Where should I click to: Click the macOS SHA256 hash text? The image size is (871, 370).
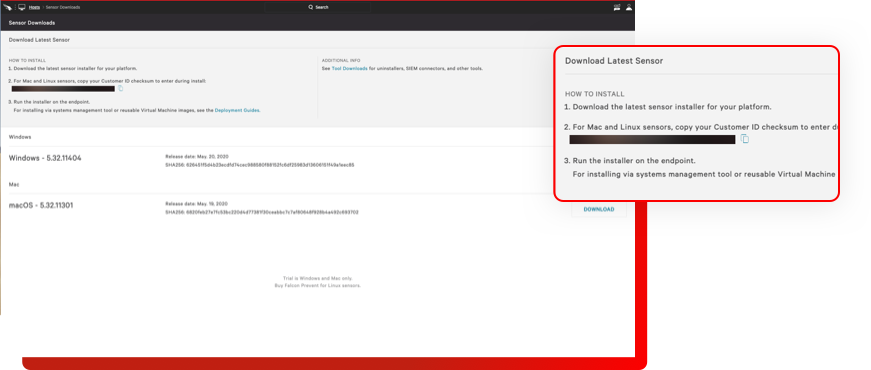coord(262,212)
